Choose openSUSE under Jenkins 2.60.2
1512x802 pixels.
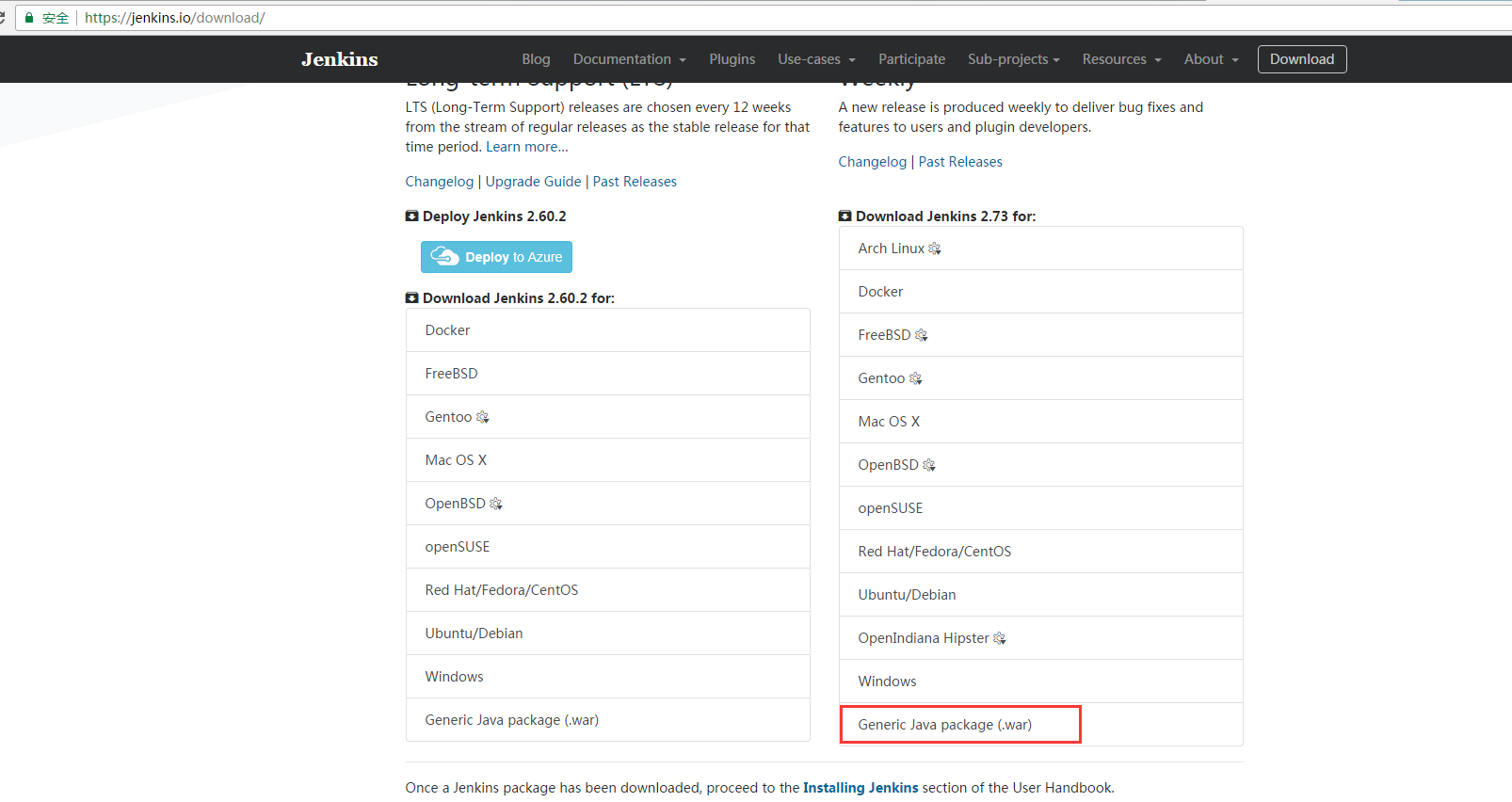[608, 547]
